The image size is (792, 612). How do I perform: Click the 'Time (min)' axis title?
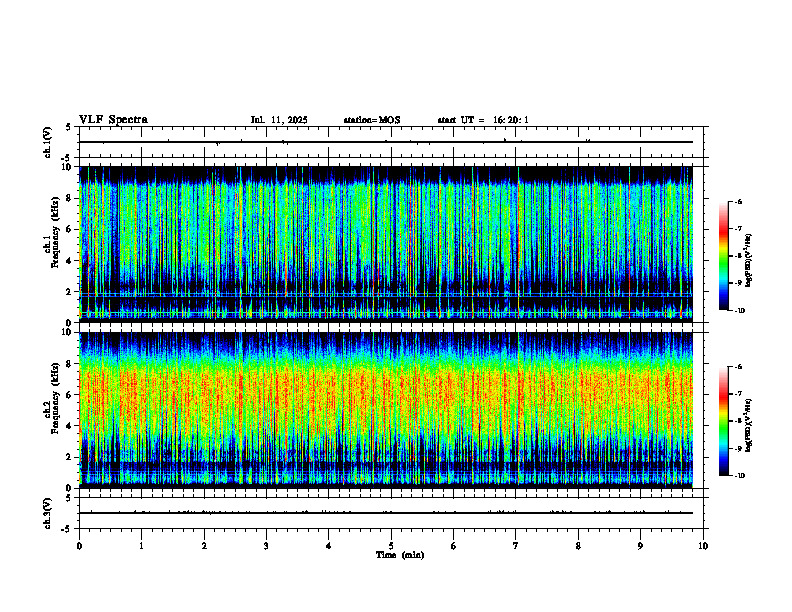pyautogui.click(x=400, y=555)
